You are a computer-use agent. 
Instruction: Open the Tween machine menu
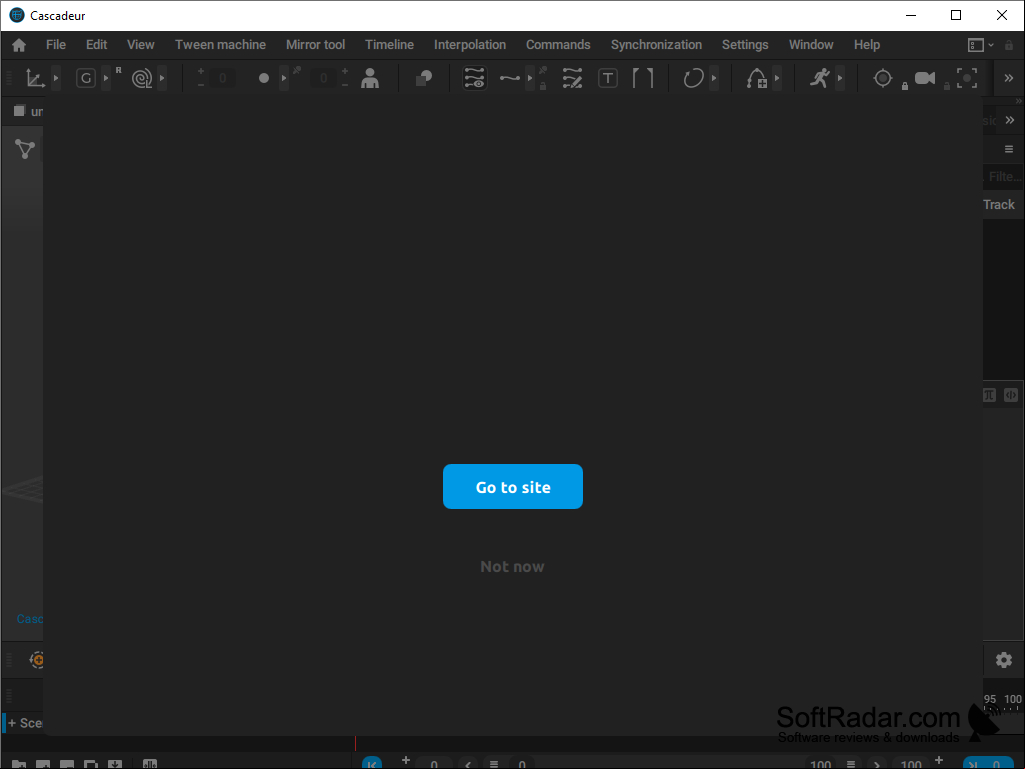220,45
